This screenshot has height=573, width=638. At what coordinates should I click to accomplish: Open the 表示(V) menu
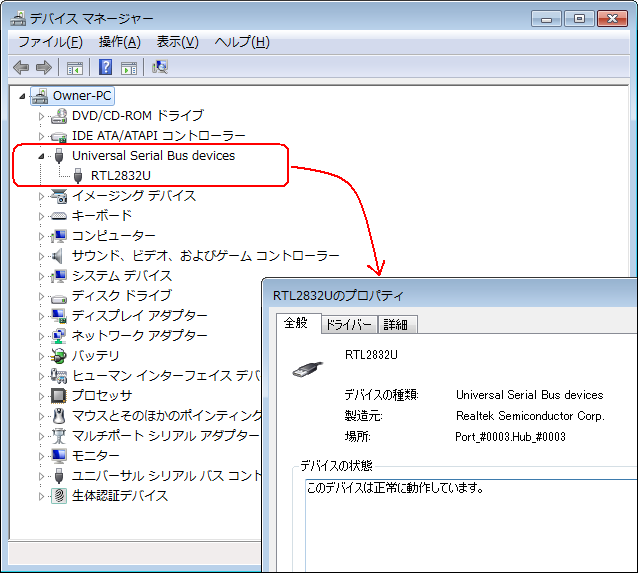[x=178, y=42]
